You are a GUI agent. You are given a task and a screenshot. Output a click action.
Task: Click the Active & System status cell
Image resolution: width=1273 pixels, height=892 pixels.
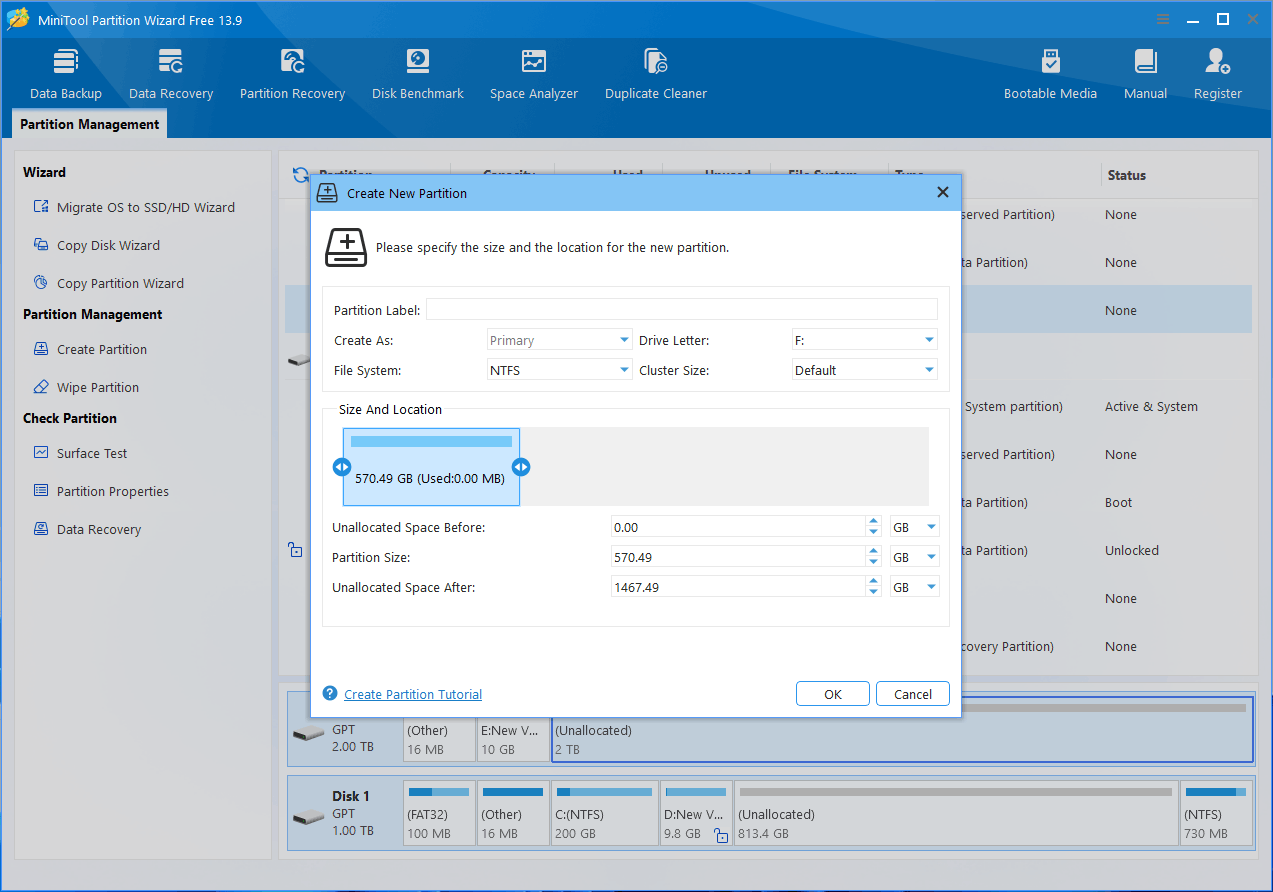(1151, 406)
